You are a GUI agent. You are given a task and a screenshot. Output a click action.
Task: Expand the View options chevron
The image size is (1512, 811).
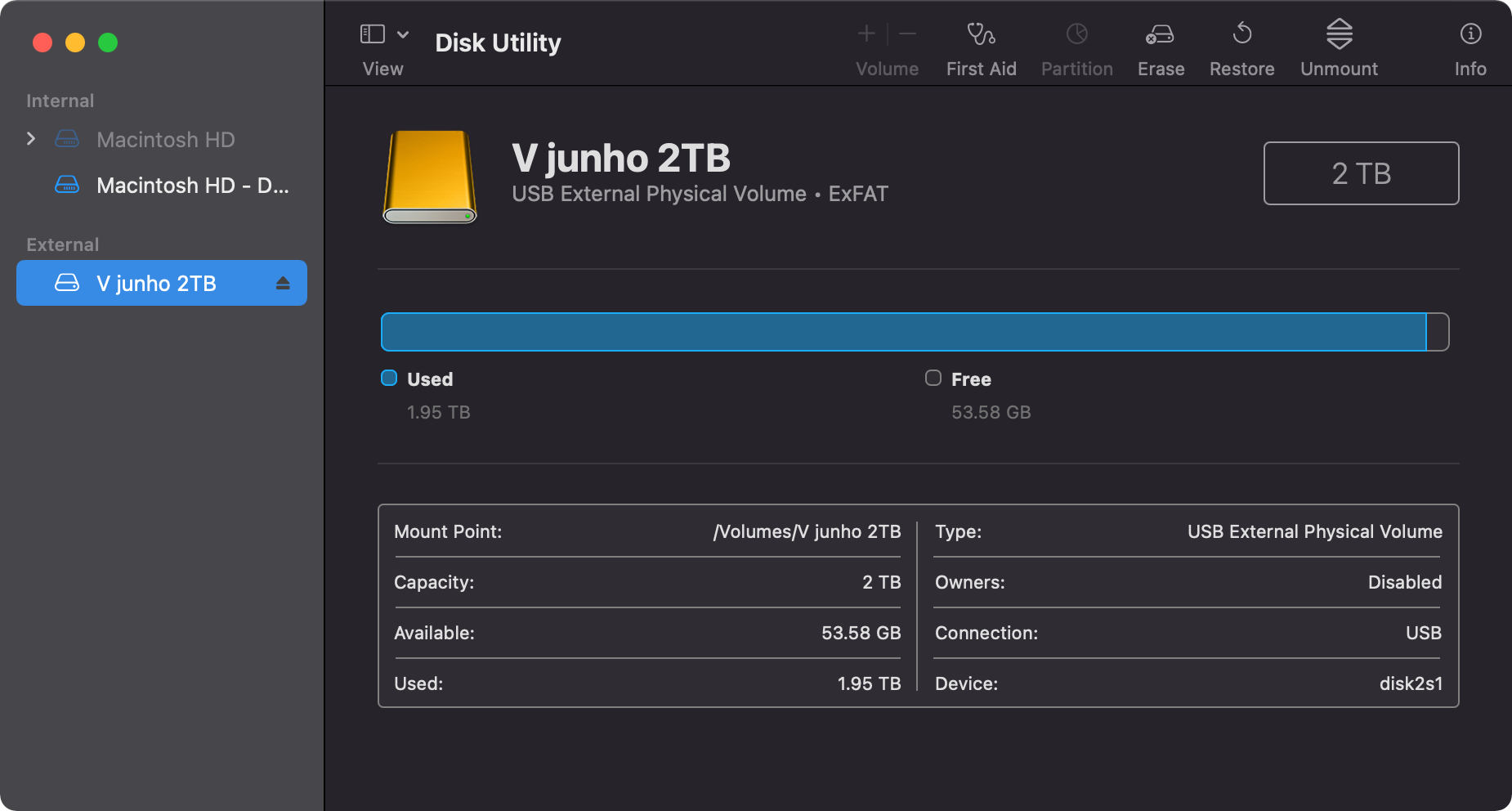(403, 34)
